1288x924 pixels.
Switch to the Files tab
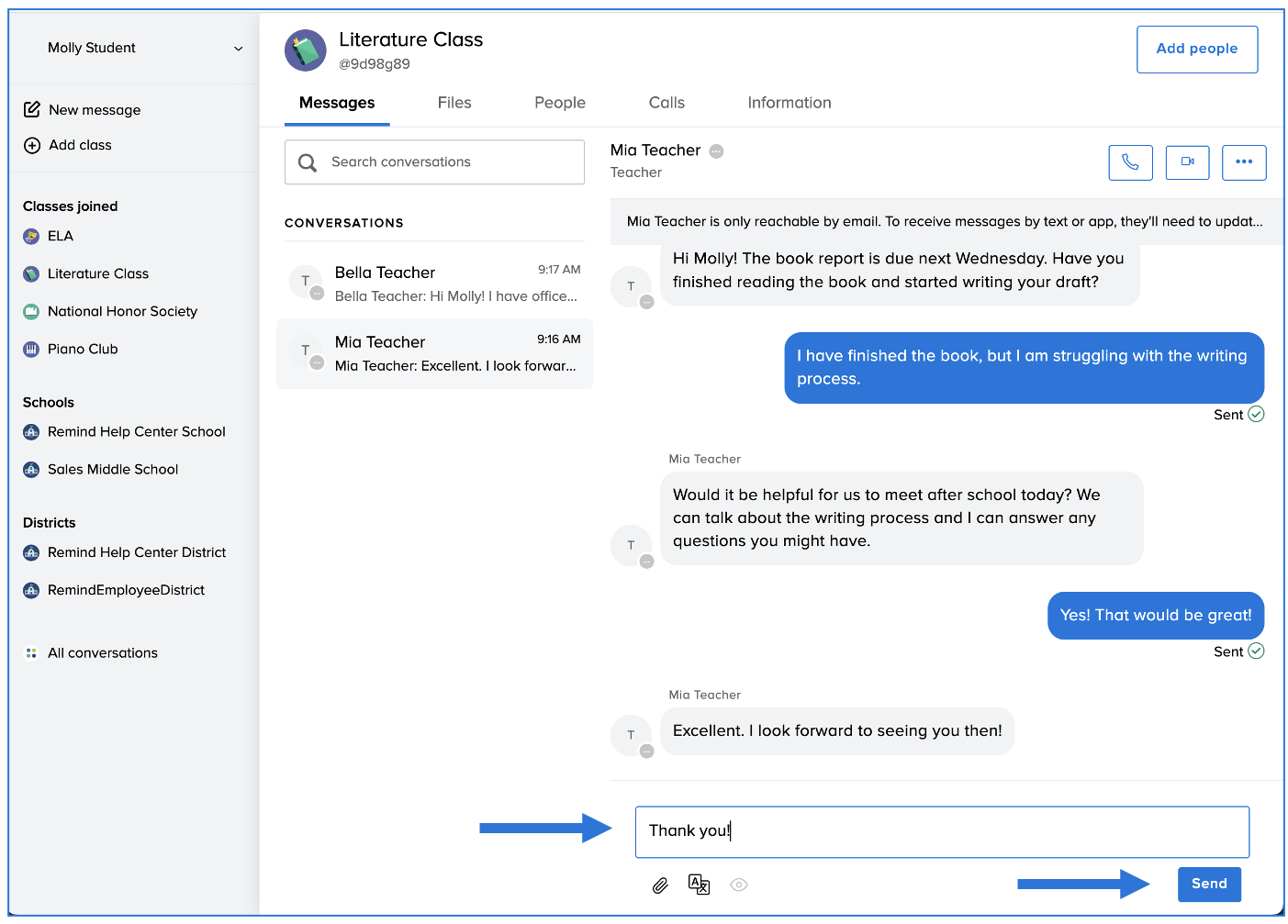454,103
